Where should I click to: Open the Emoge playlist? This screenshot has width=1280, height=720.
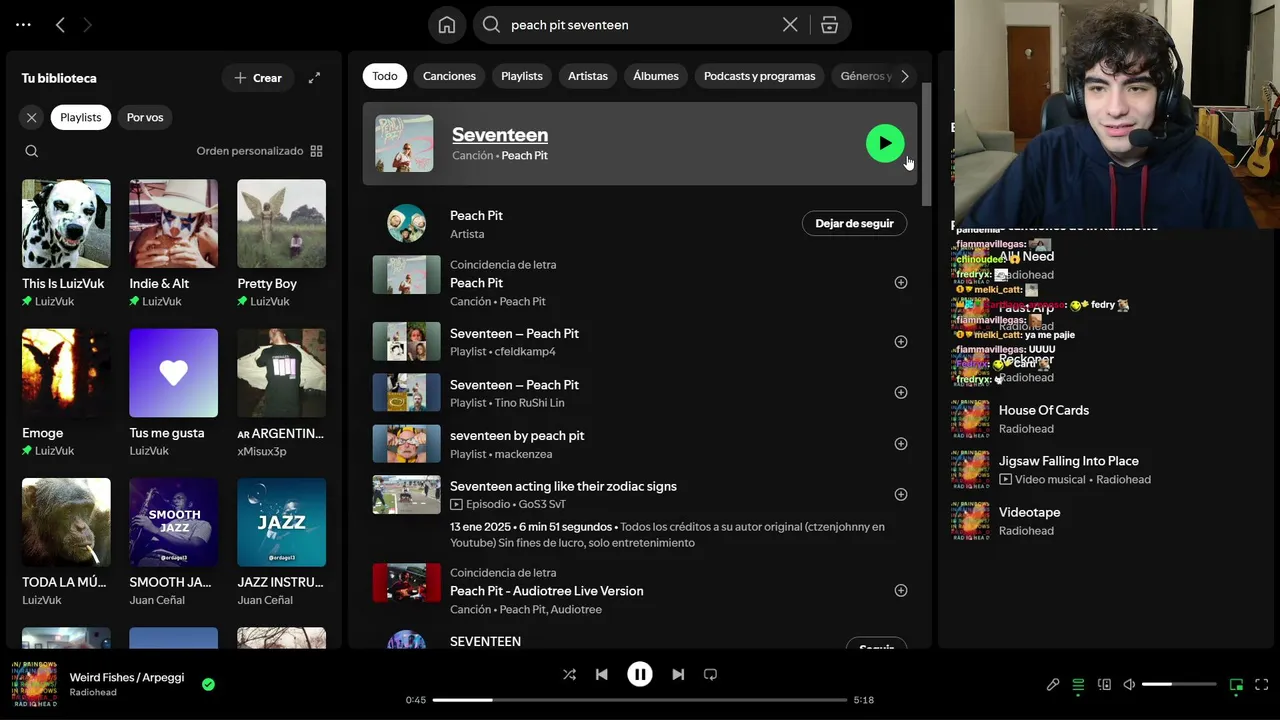pos(66,393)
